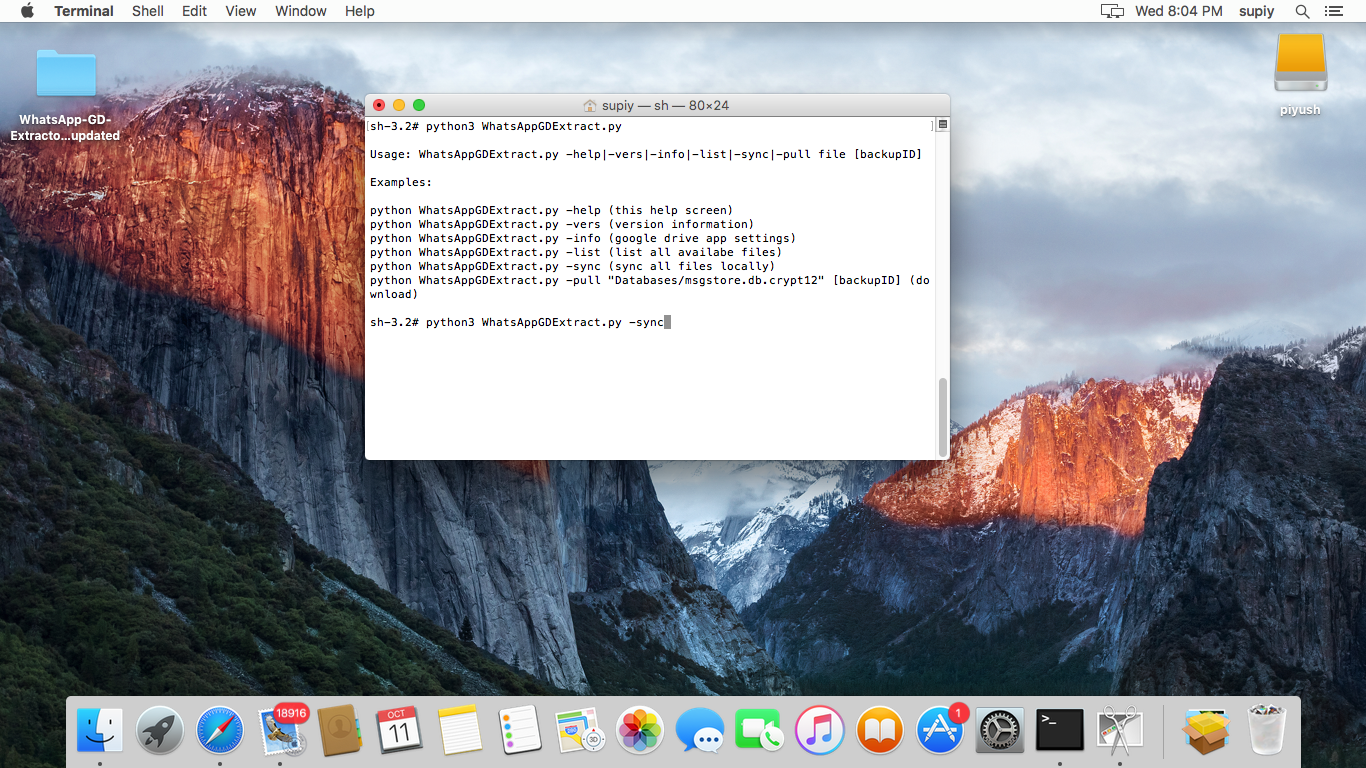The width and height of the screenshot is (1366, 768).
Task: Open FaceTime green video icon in Dock
Action: 759,731
